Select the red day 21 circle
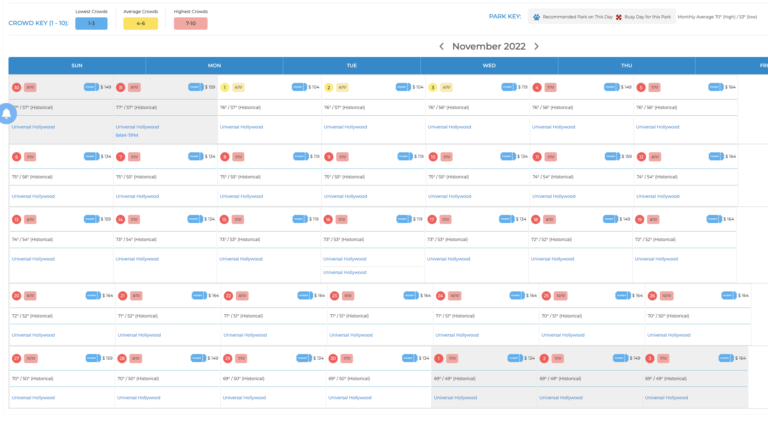768x424 pixels. click(x=122, y=296)
